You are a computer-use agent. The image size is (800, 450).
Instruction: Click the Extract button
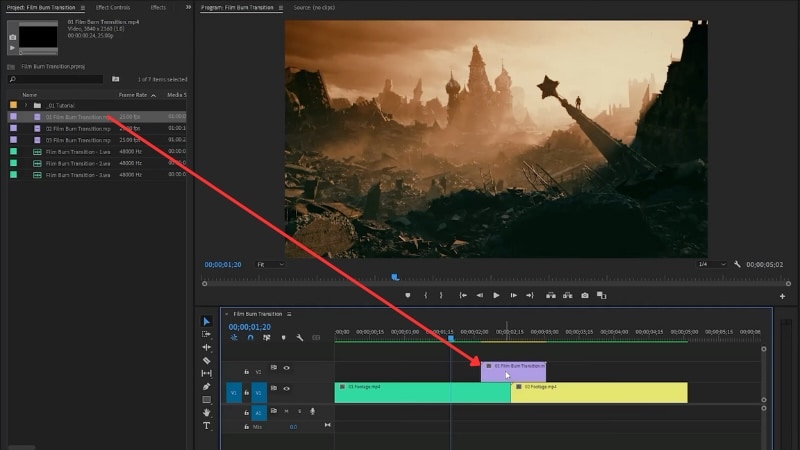point(568,295)
